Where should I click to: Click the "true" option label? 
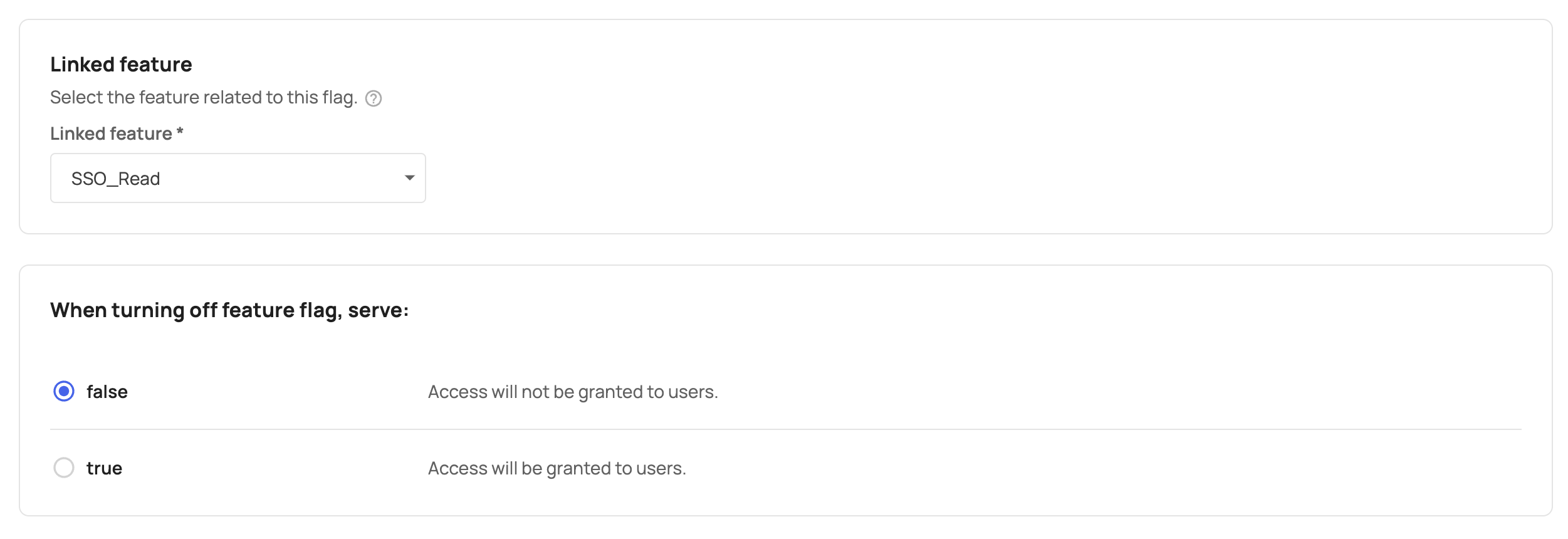(104, 468)
